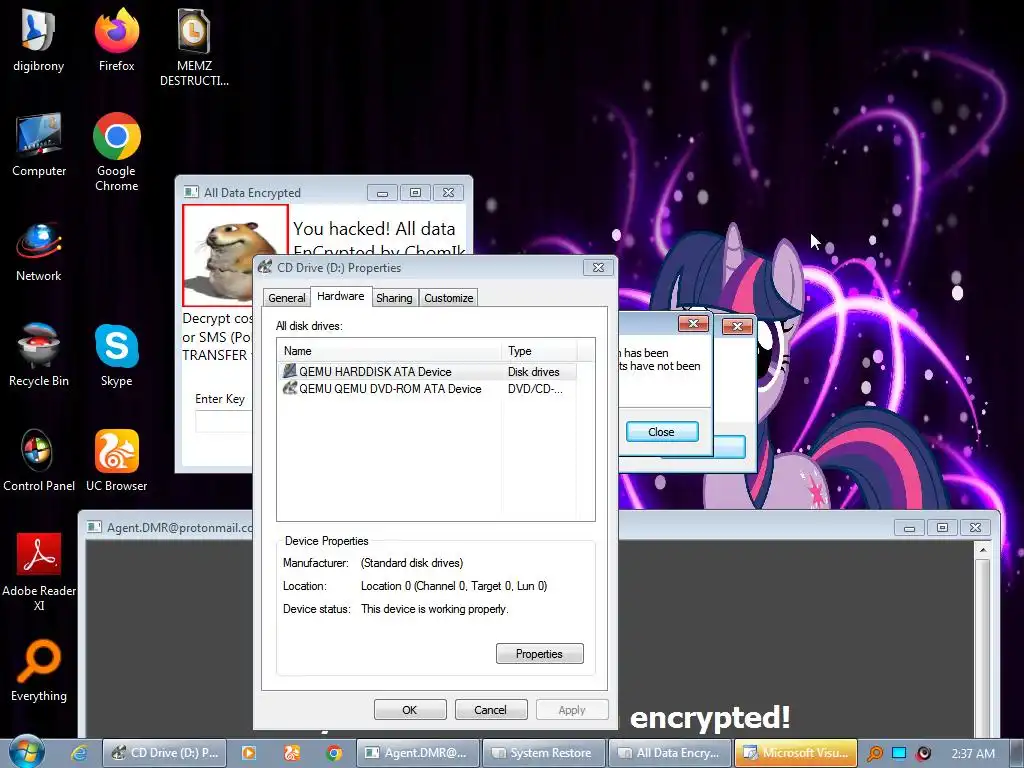Image resolution: width=1024 pixels, height=768 pixels.
Task: Launch Skype from the desktop
Action: (x=116, y=355)
